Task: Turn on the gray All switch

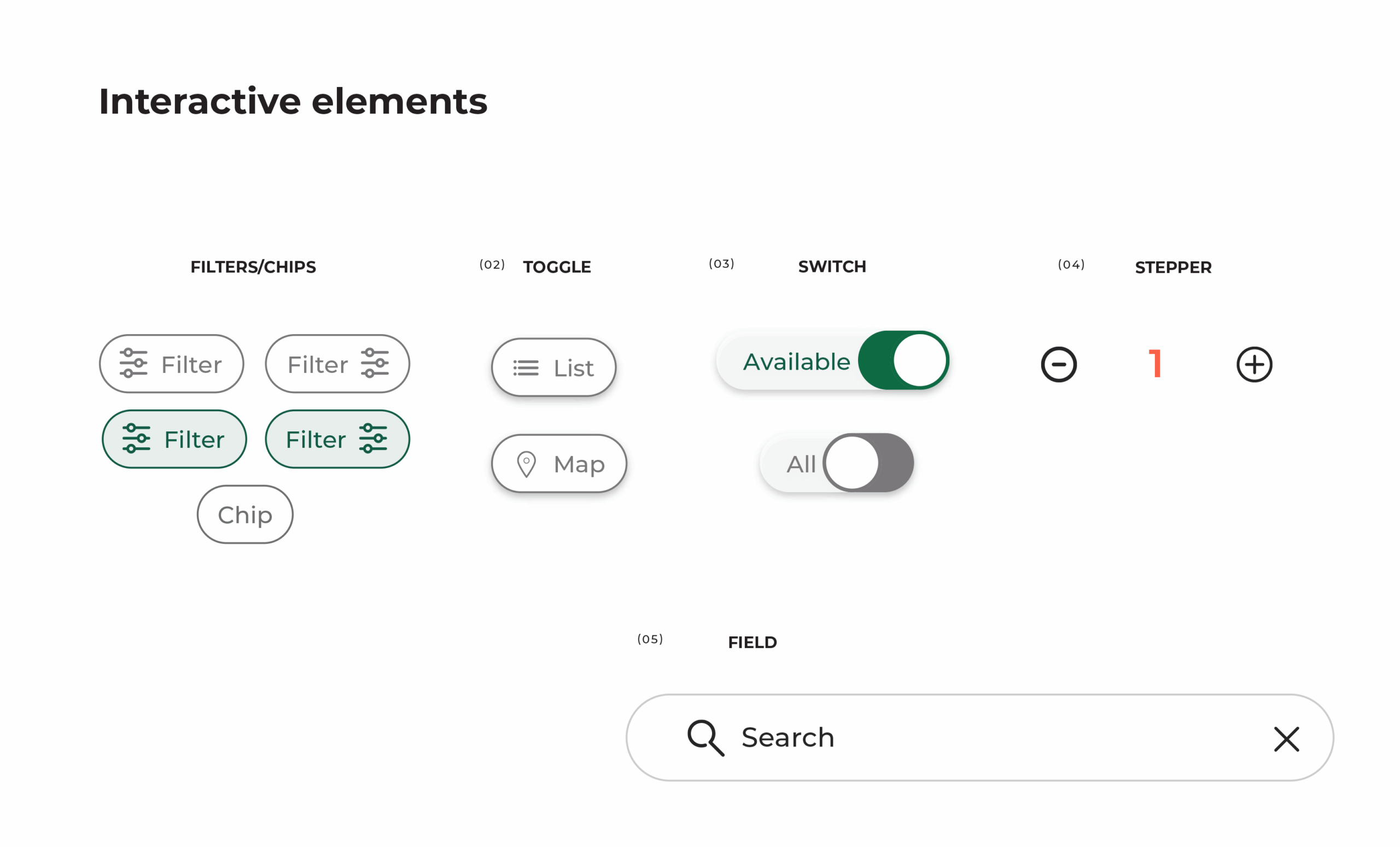Action: coord(867,463)
